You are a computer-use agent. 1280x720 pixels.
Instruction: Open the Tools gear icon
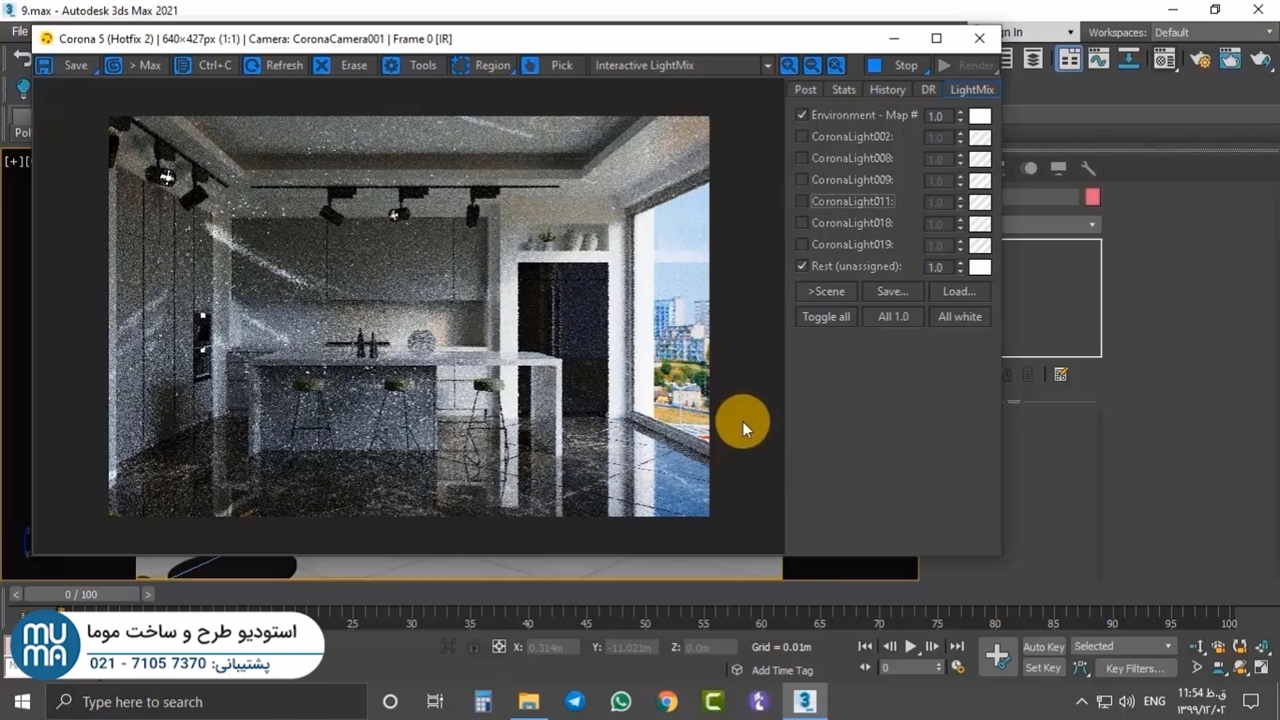coord(391,66)
